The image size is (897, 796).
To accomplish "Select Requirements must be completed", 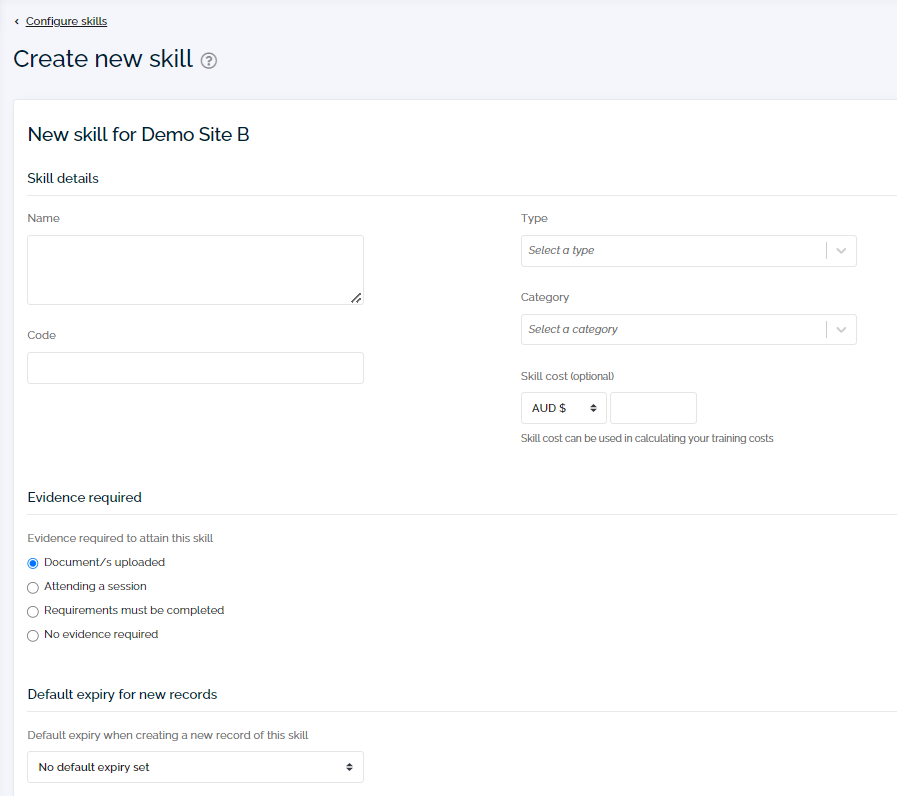I will (32, 611).
